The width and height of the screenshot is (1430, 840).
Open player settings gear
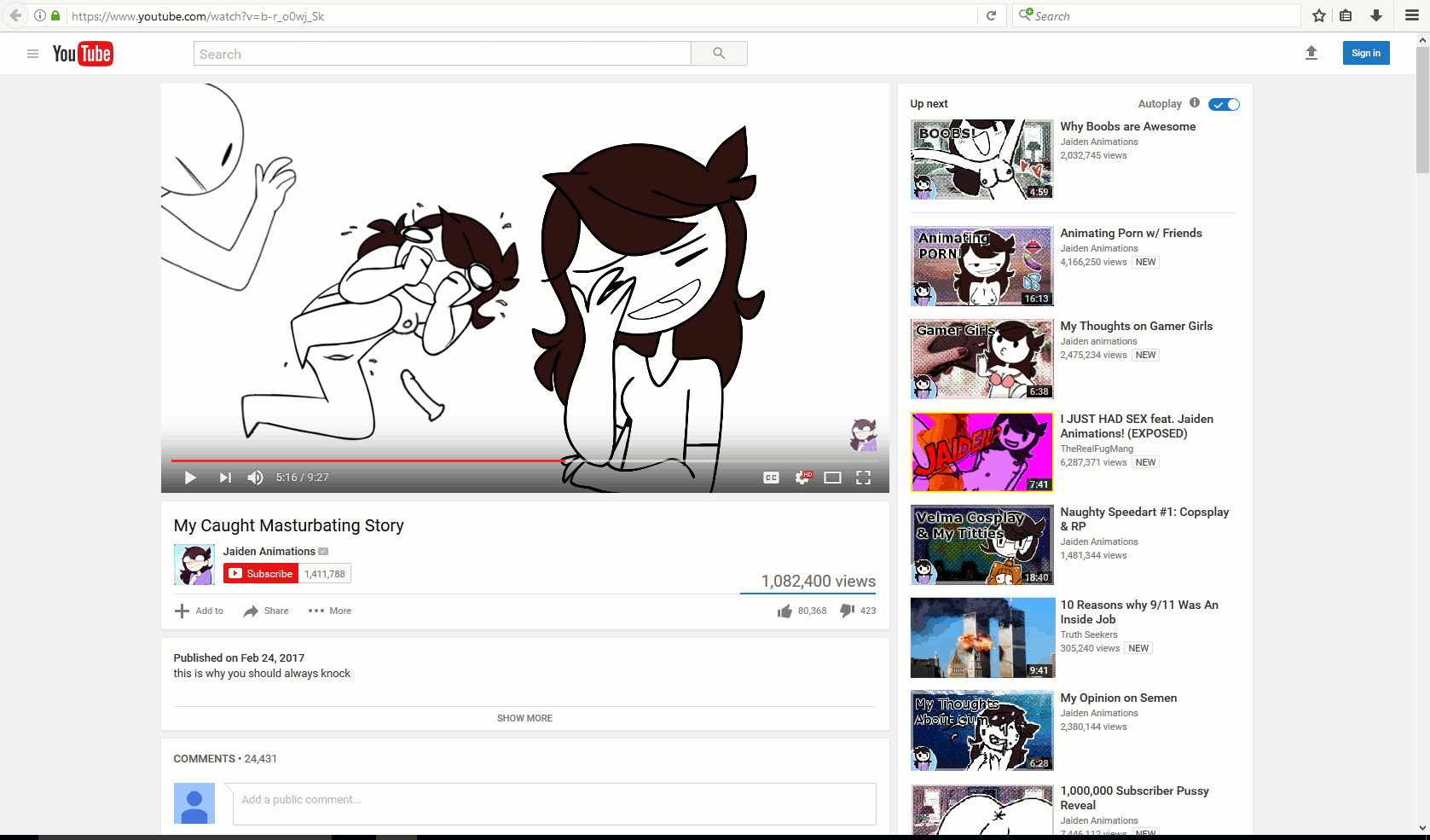[802, 478]
